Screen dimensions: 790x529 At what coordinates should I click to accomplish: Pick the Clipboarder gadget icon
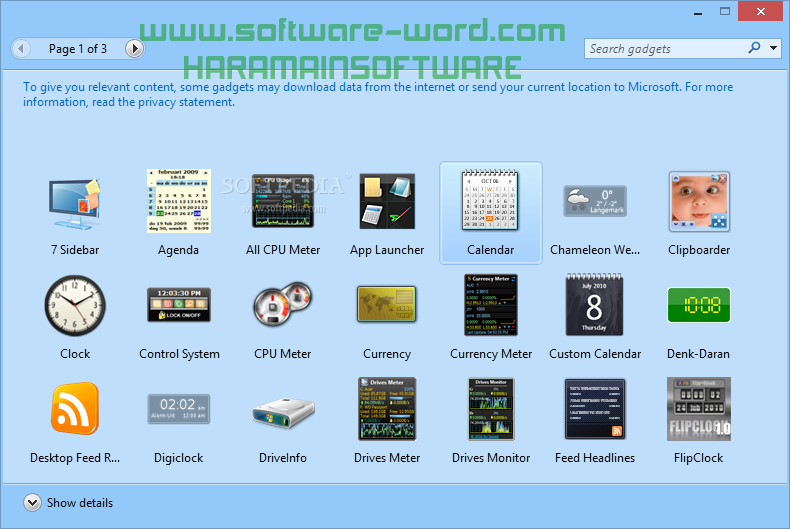tap(699, 202)
